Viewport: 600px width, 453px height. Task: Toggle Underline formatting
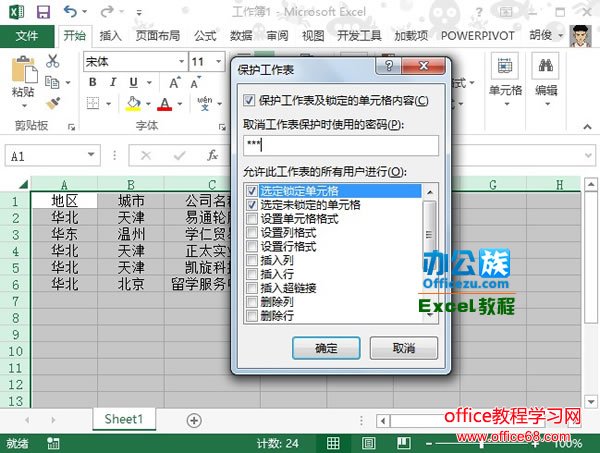click(x=133, y=82)
